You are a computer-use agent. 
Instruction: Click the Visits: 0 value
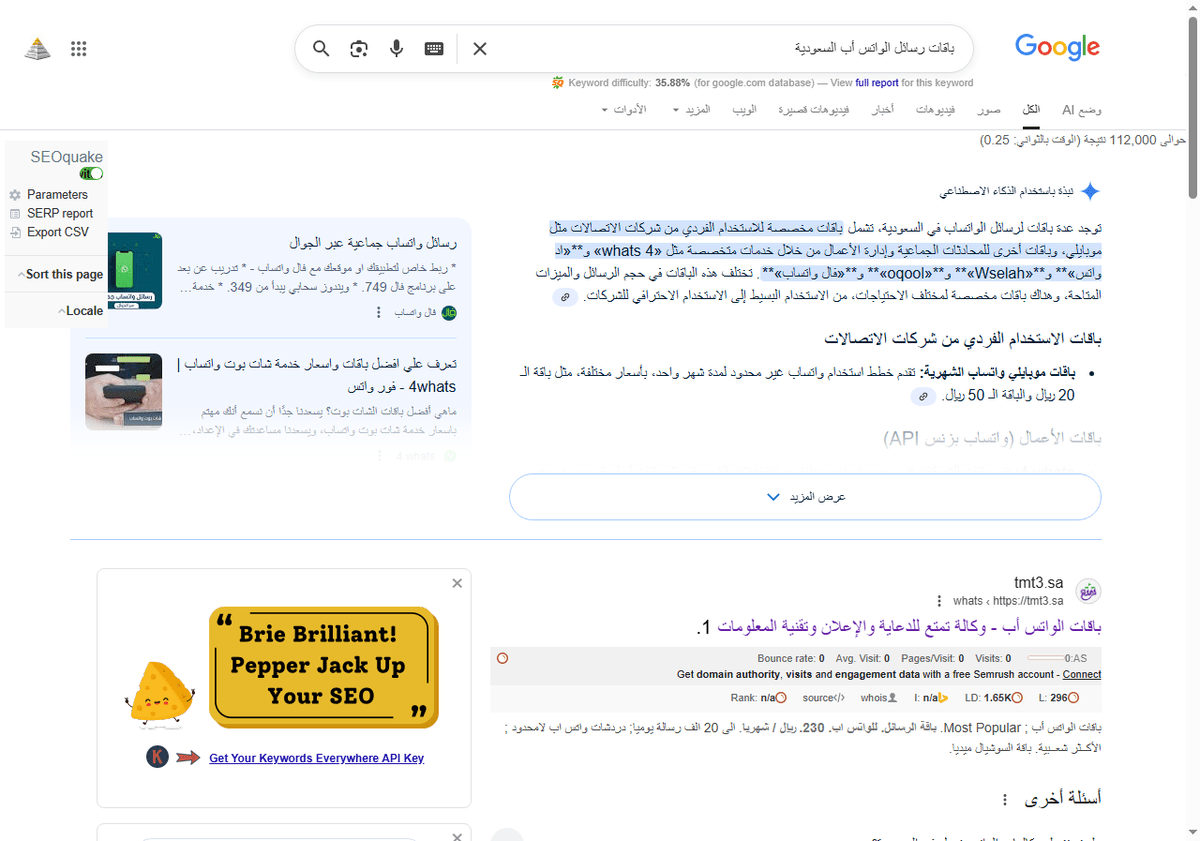click(993, 658)
